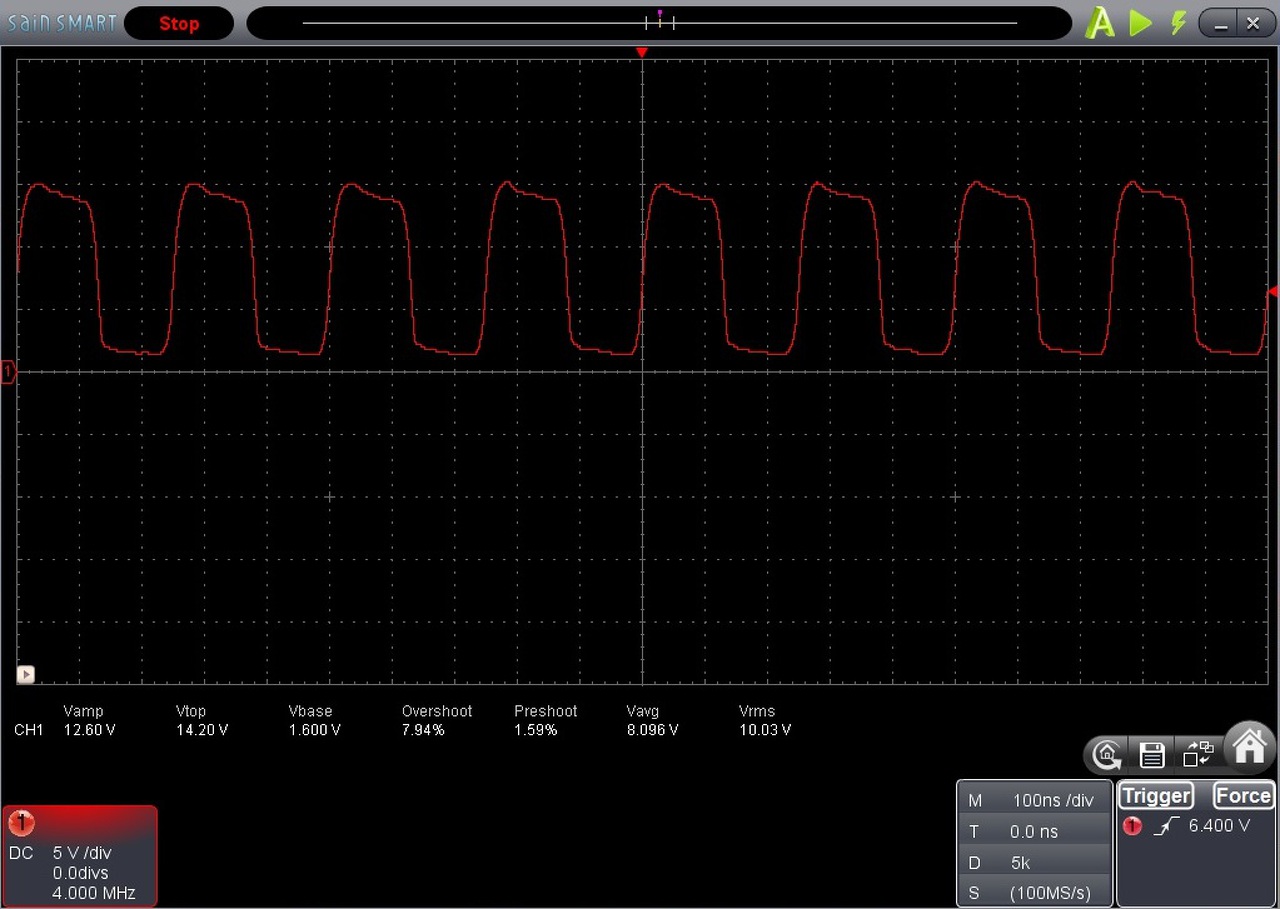
Task: Click the 4.000 MHz frequency readout
Action: 94,893
